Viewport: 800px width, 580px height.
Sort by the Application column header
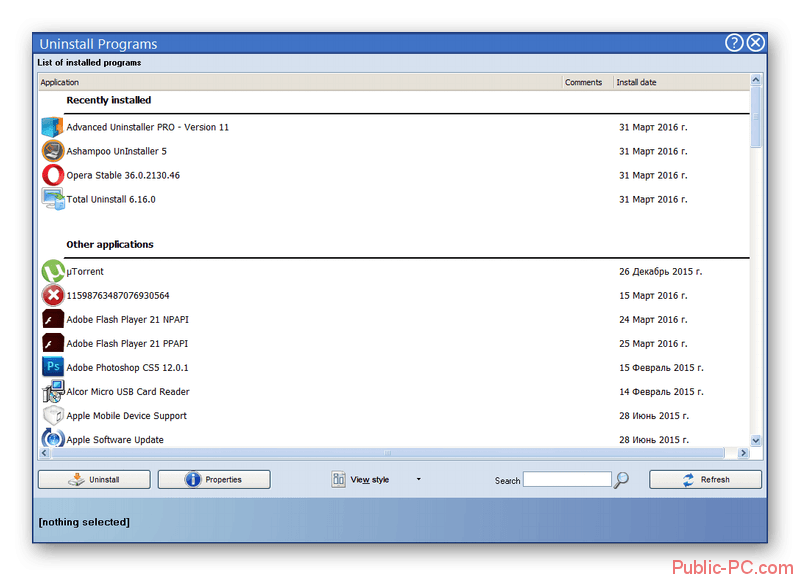tap(300, 82)
